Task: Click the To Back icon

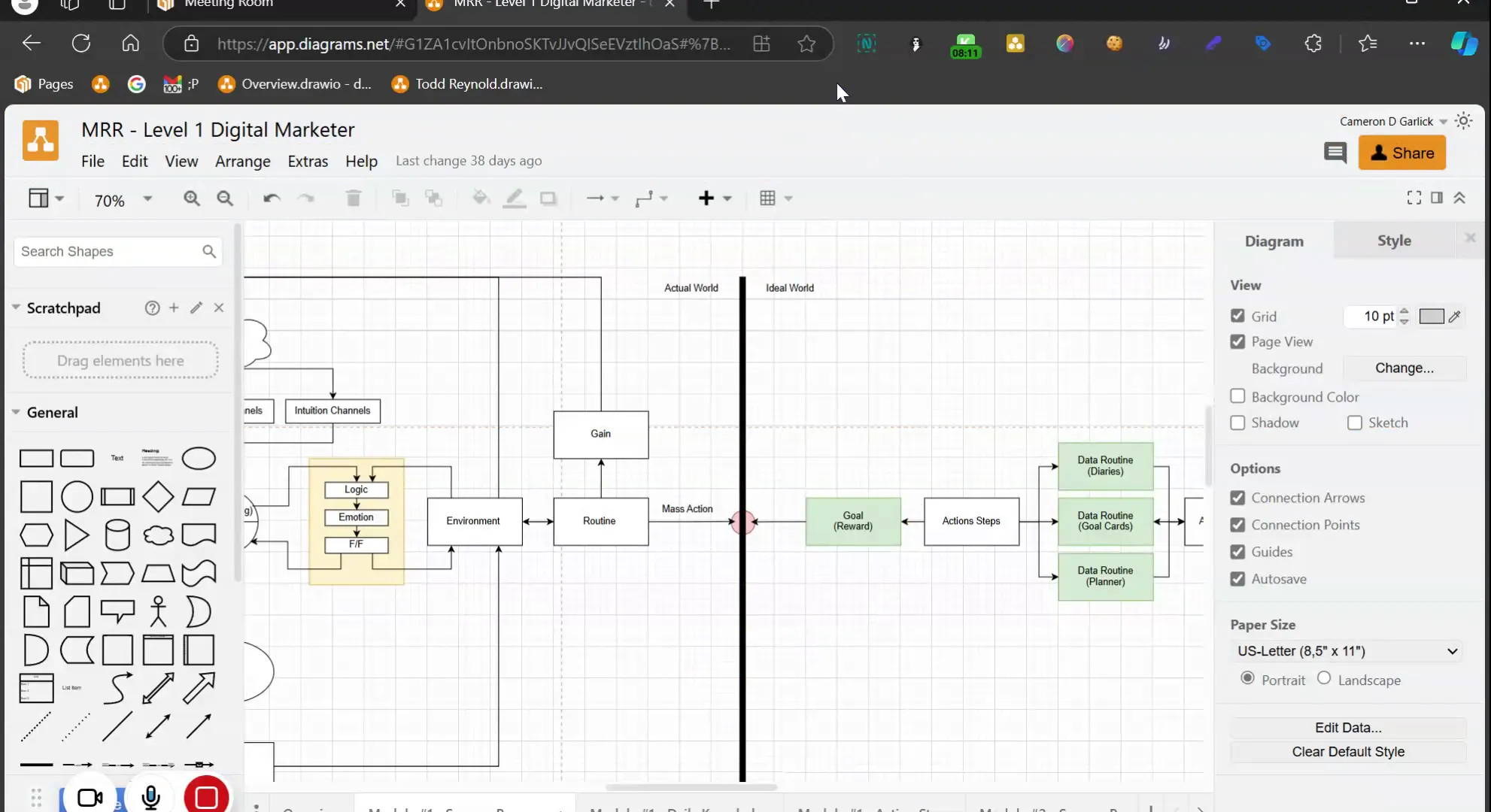Action: point(434,198)
